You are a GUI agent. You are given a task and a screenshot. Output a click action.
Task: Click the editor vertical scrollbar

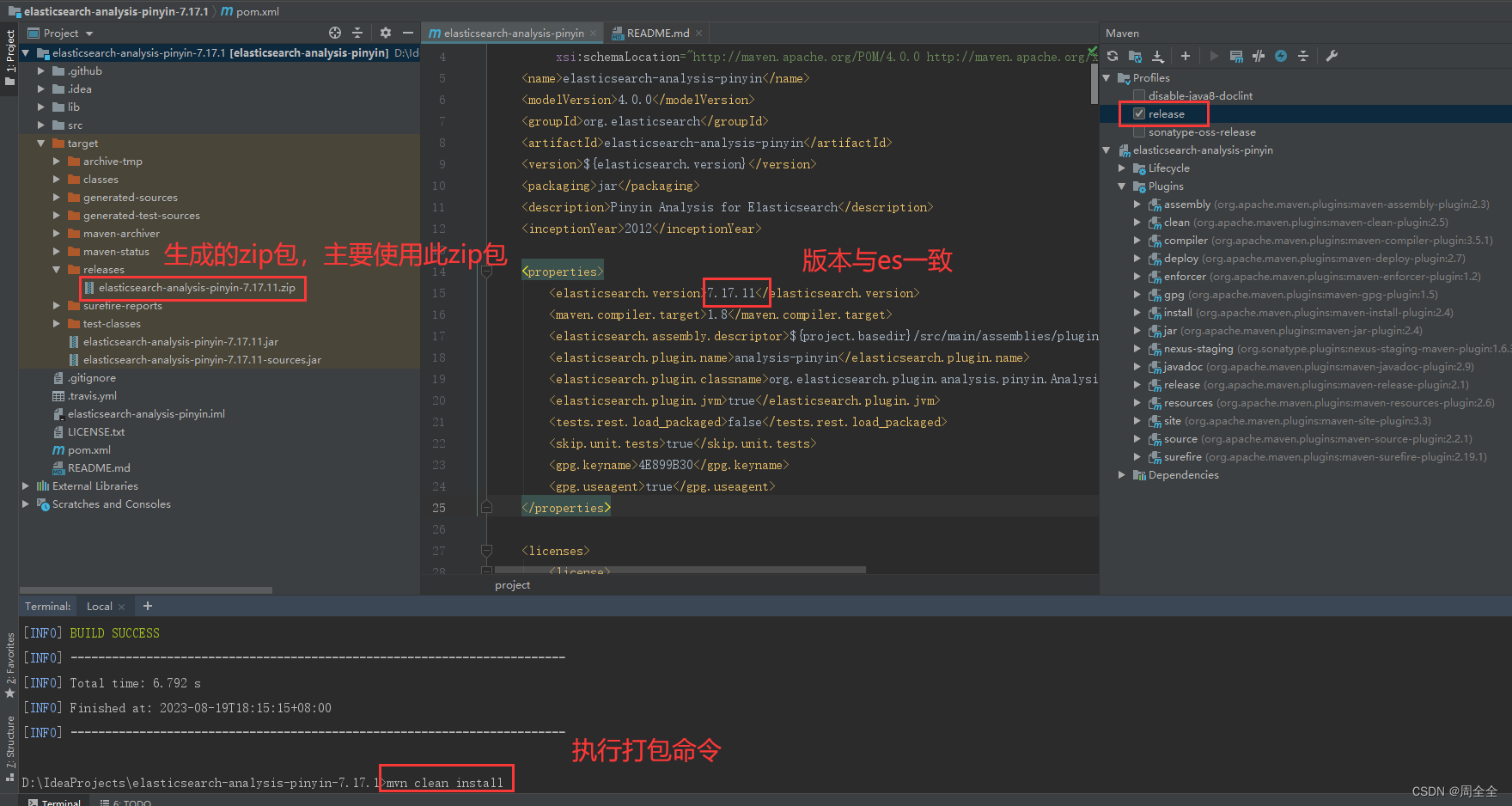1094,86
